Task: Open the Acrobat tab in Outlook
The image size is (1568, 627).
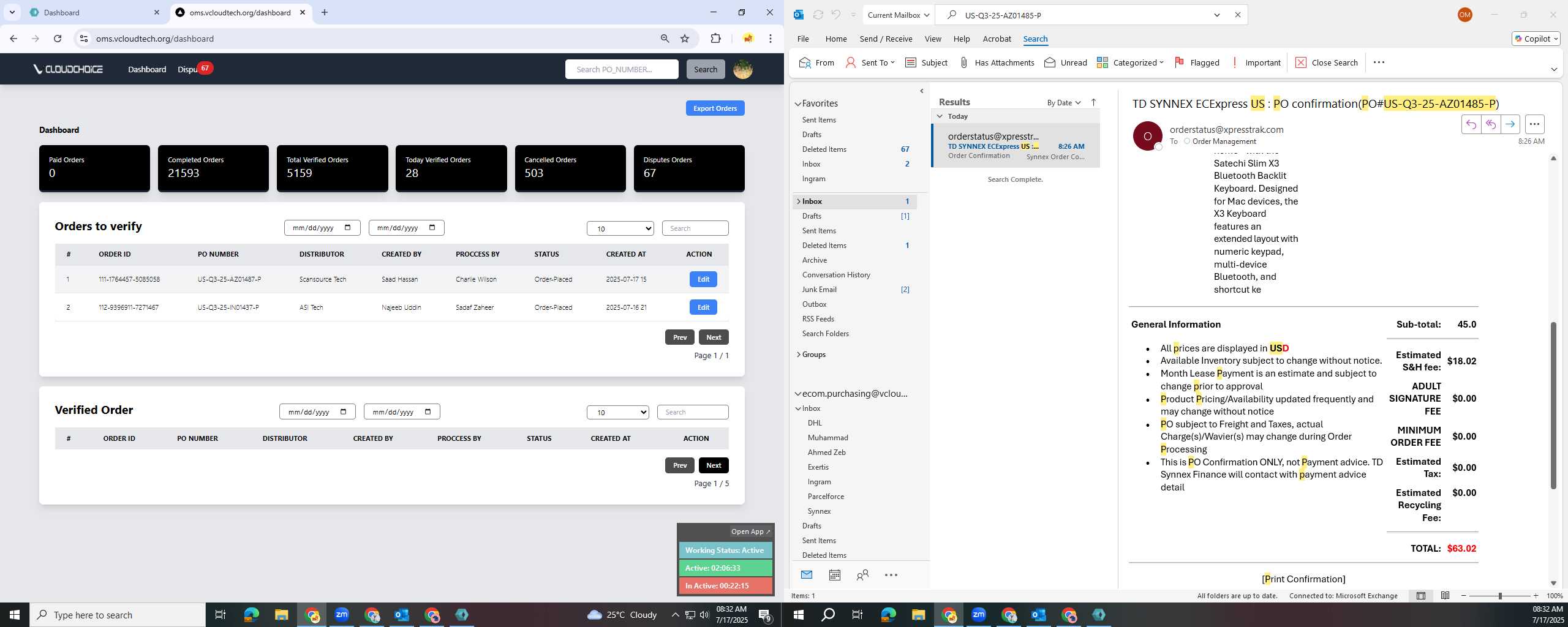Action: [x=997, y=39]
